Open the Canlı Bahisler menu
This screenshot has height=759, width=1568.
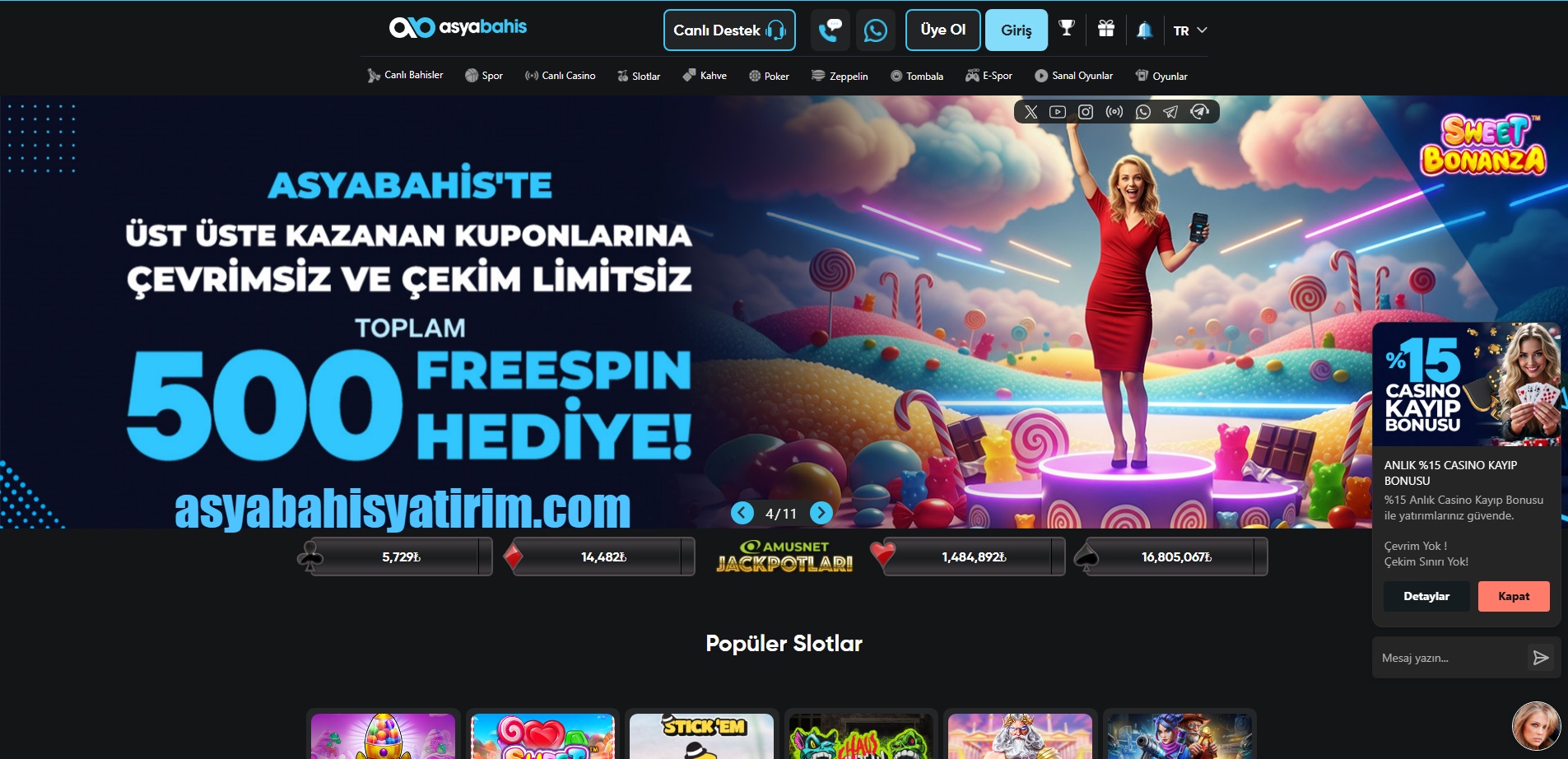(405, 75)
